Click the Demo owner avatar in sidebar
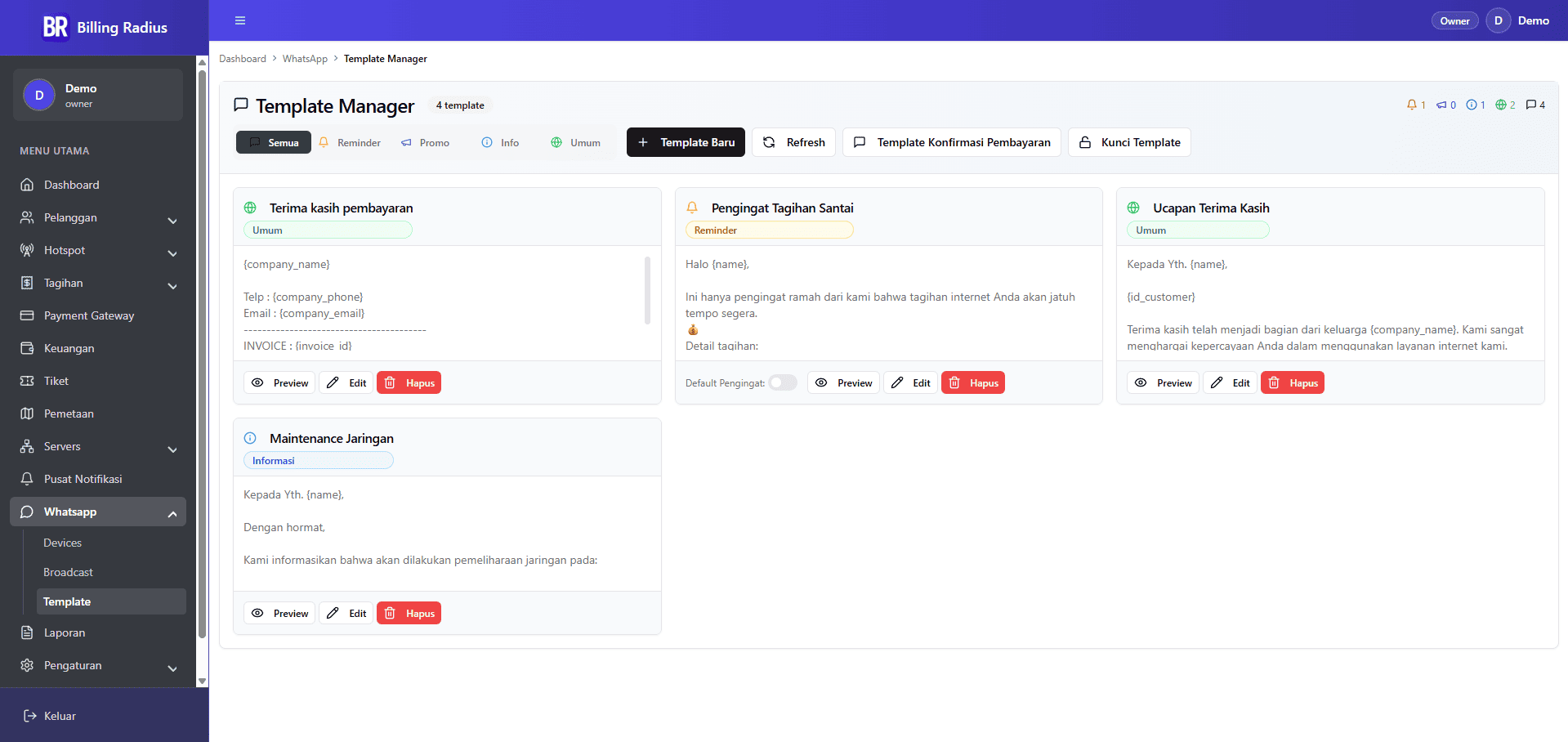This screenshot has width=1568, height=742. click(x=39, y=95)
